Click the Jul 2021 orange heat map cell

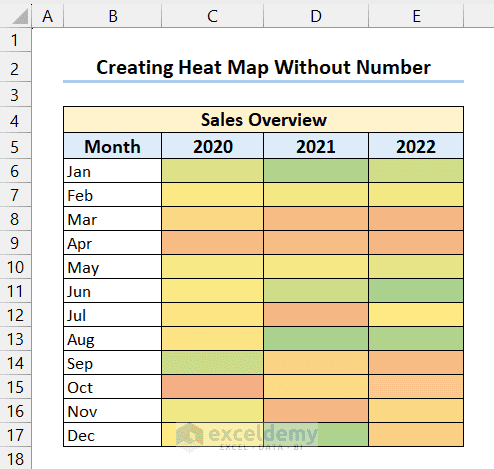[x=316, y=315]
